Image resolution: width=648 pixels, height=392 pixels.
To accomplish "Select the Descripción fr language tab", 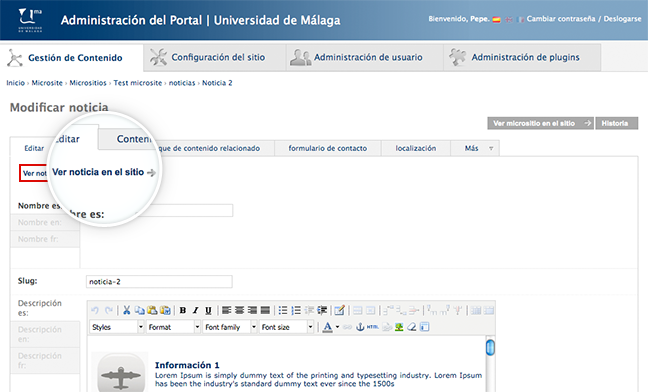I will (45, 361).
